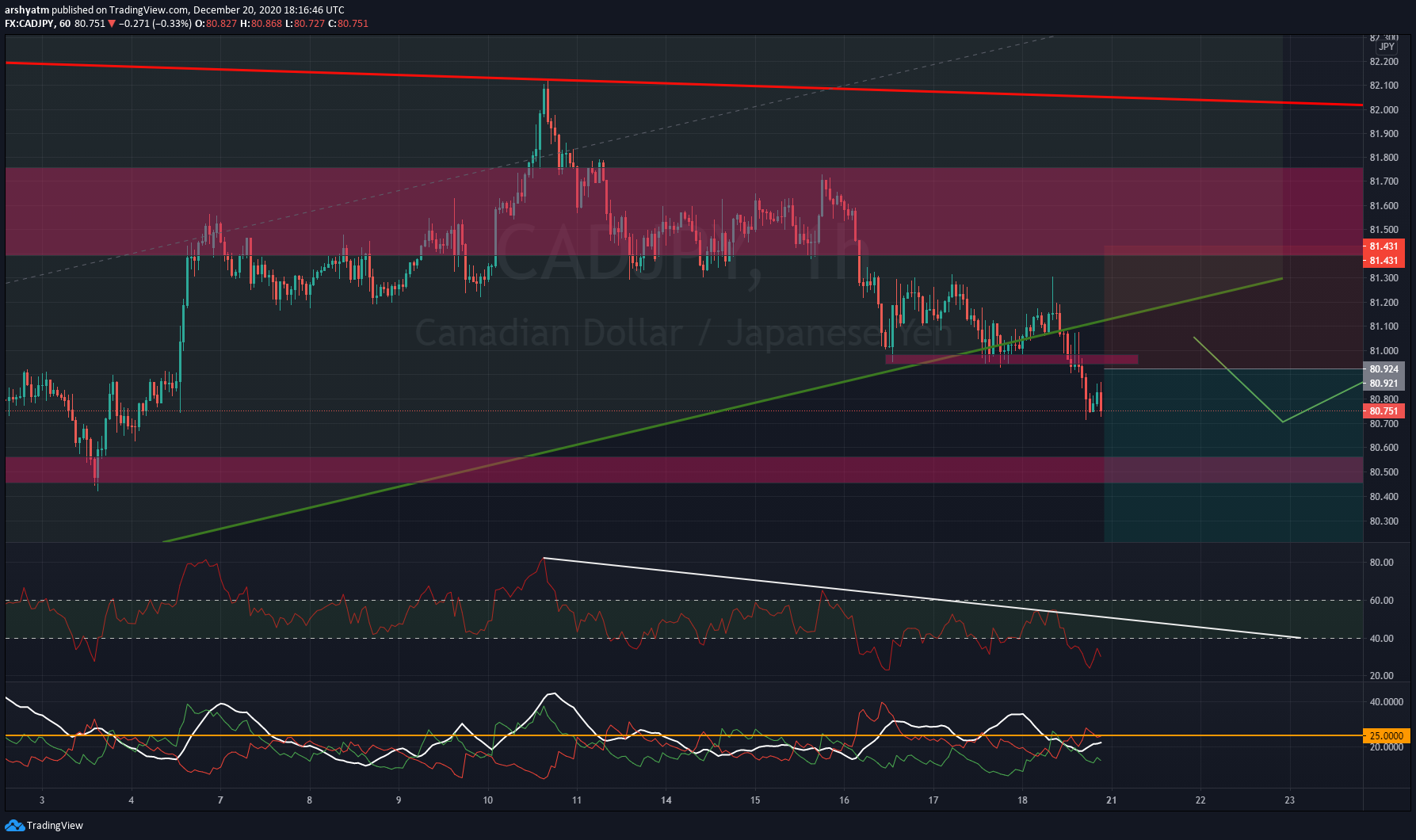Click the 81.200 price axis label
The image size is (1416, 840).
(x=1384, y=303)
